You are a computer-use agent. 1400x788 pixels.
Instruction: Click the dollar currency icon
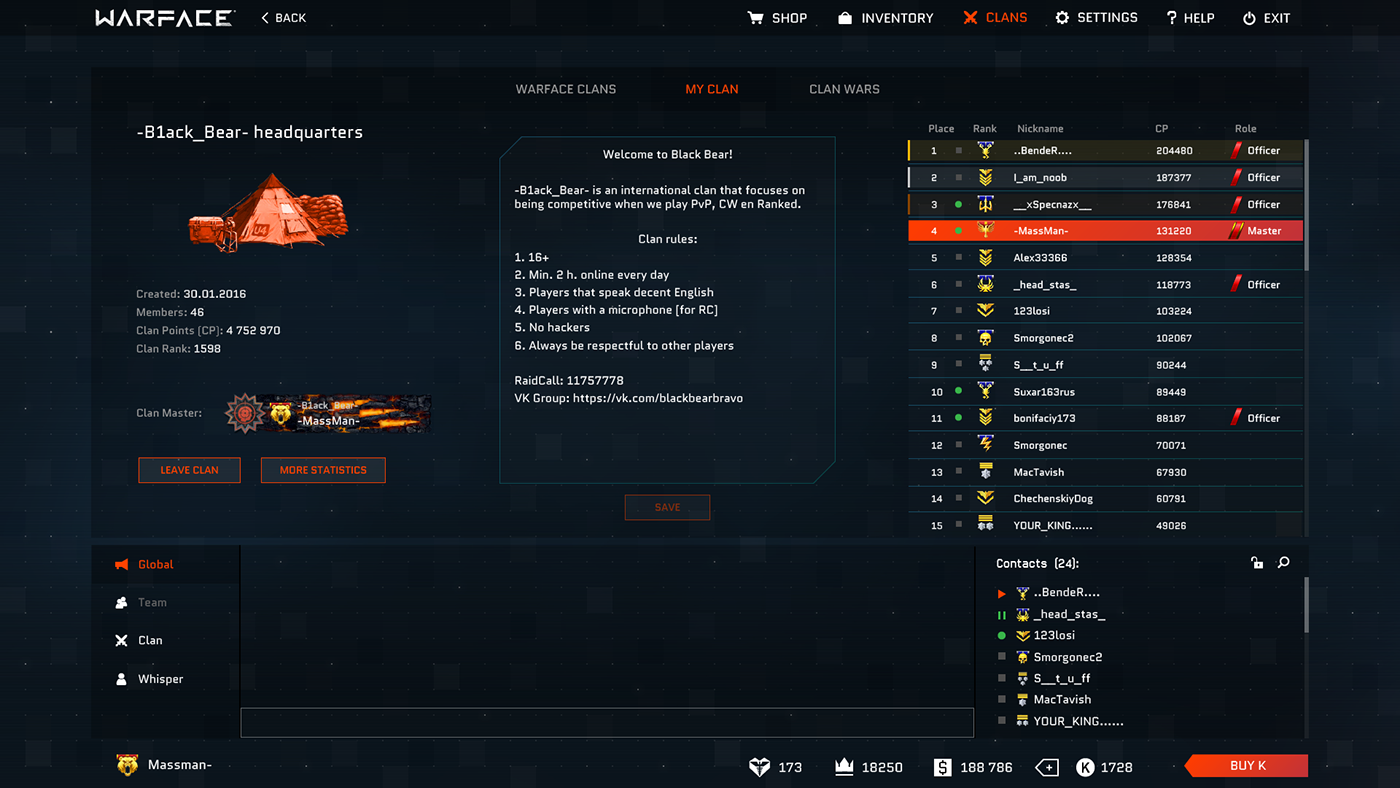click(942, 767)
